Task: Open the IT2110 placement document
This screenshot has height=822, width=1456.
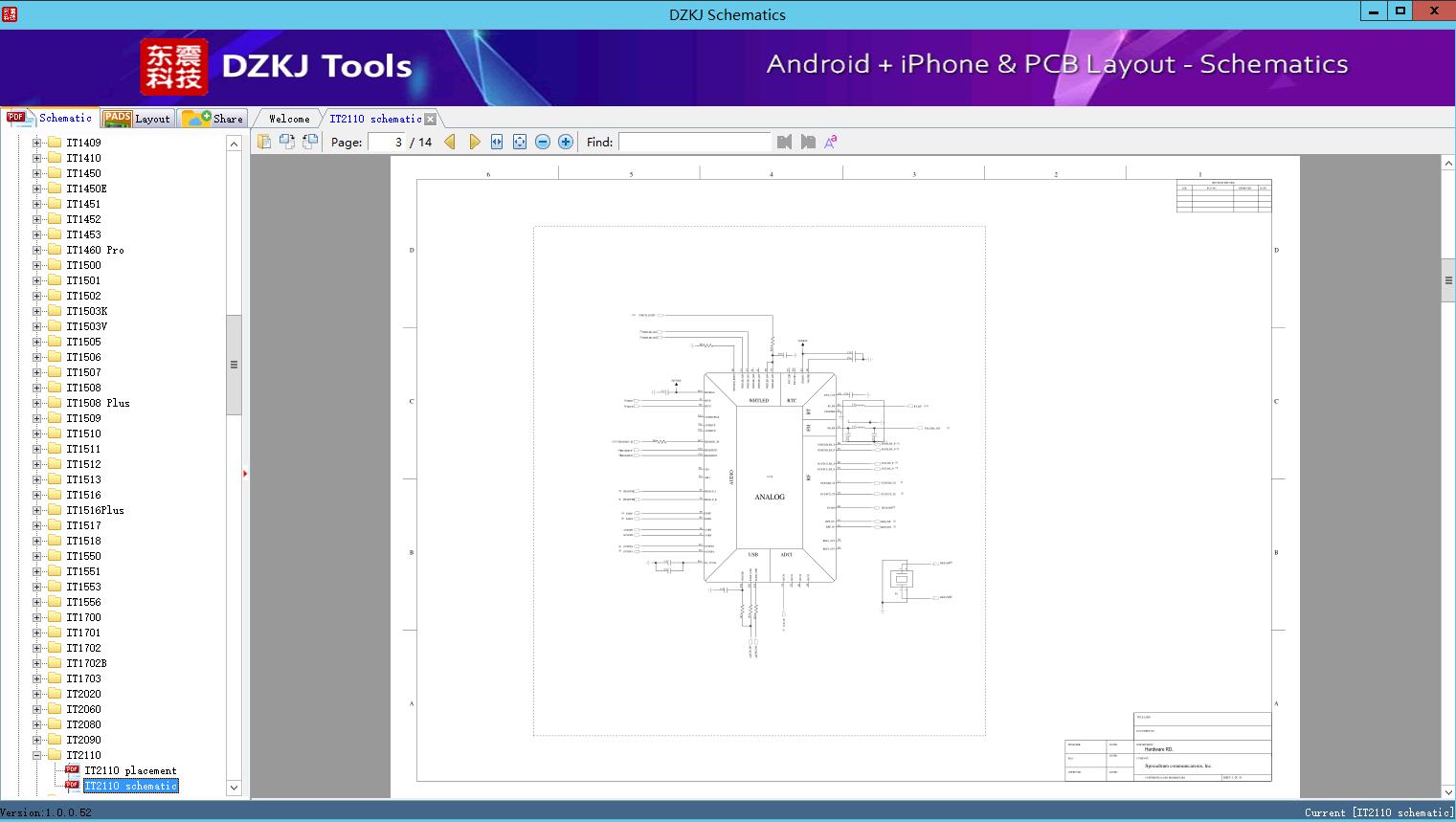Action: point(130,770)
